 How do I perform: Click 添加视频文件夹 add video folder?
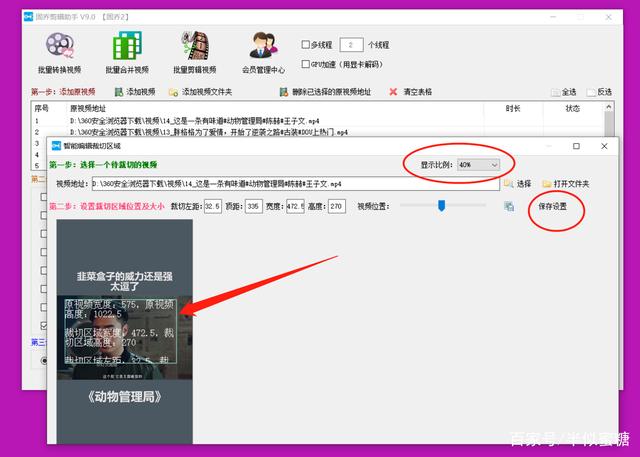(200, 92)
